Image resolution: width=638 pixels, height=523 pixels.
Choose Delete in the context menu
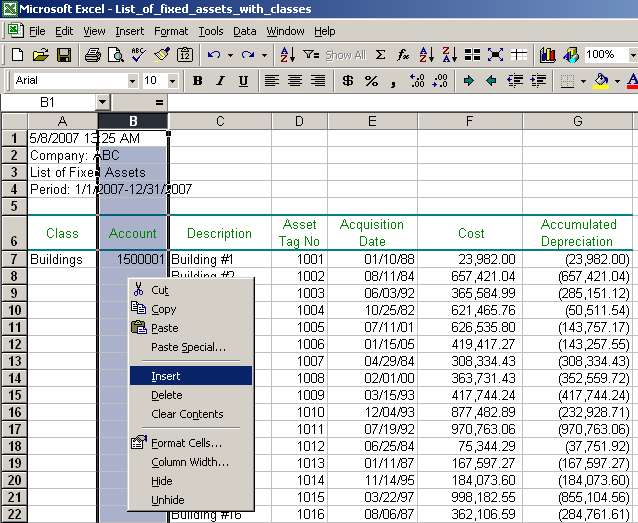[x=191, y=395]
